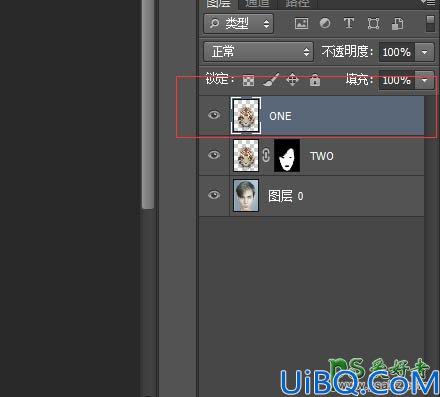The image size is (440, 397).
Task: Filter layers by adjustment layer icon
Action: (x=325, y=23)
